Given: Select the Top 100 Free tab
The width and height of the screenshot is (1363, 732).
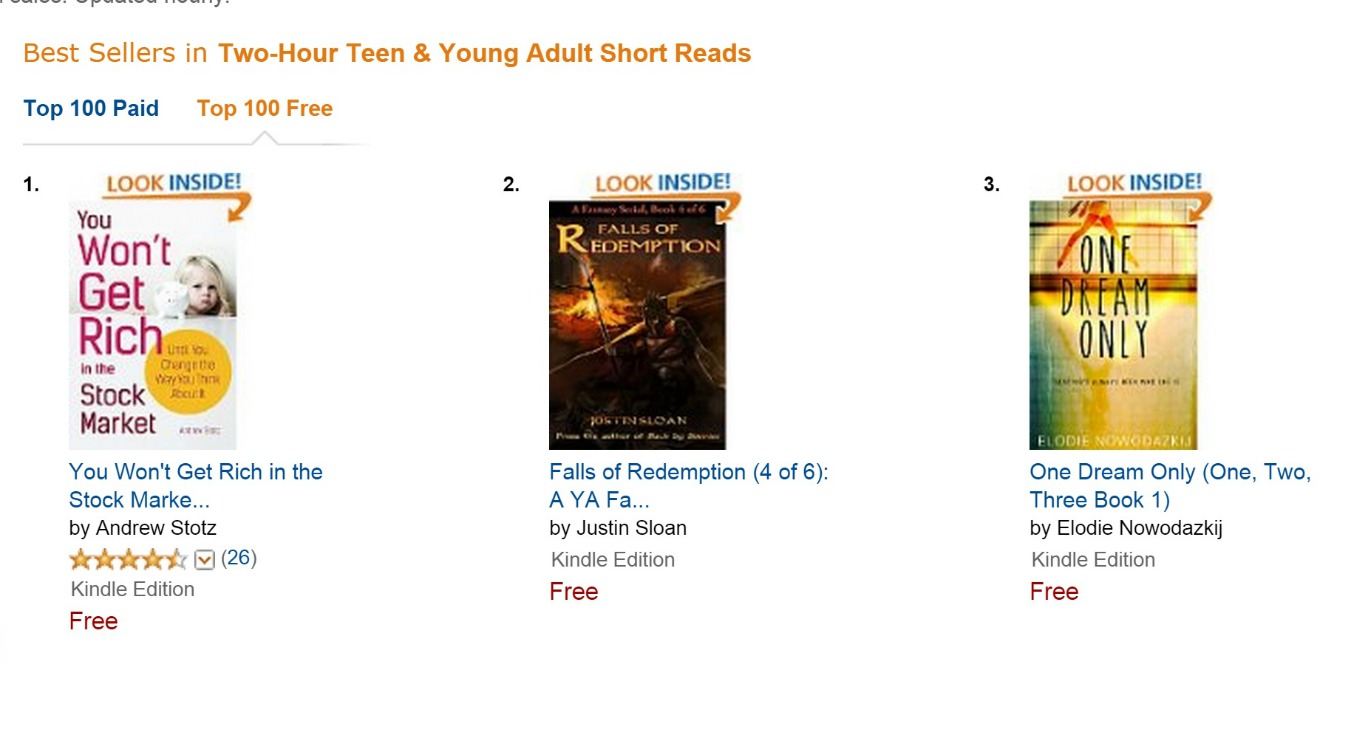Looking at the screenshot, I should click(265, 108).
